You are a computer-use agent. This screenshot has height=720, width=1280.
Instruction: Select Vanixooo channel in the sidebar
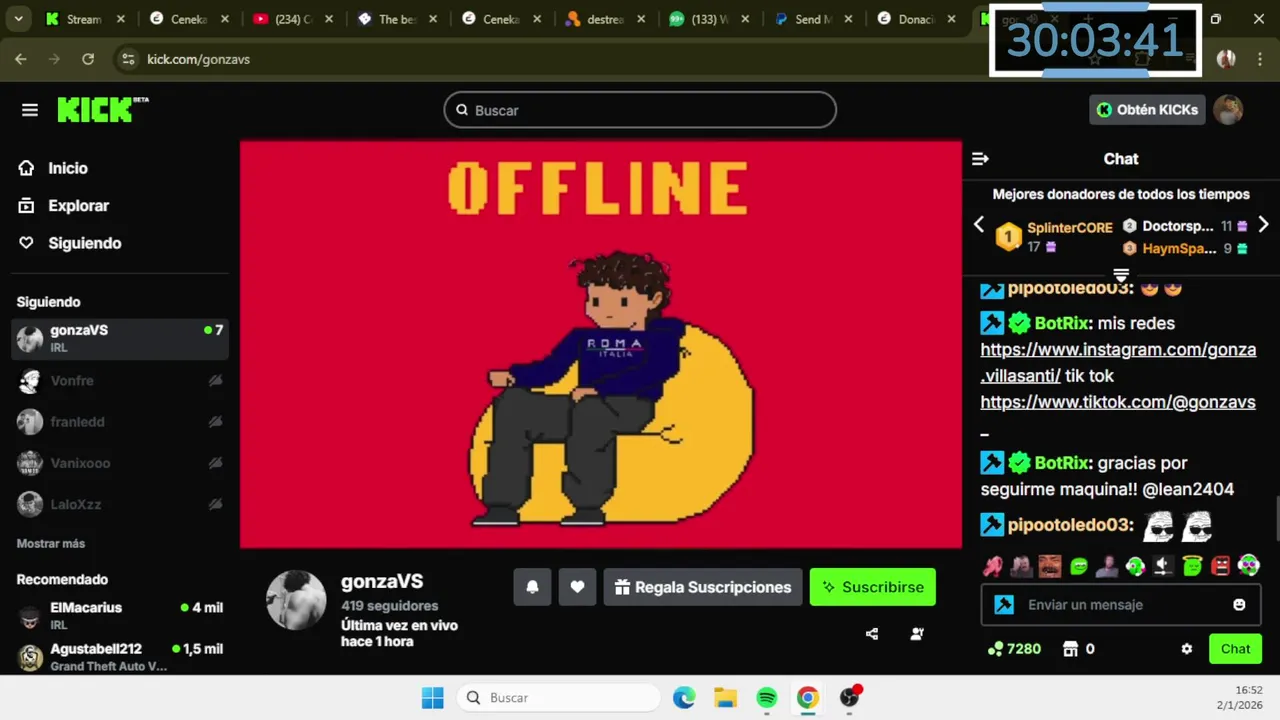click(x=120, y=463)
